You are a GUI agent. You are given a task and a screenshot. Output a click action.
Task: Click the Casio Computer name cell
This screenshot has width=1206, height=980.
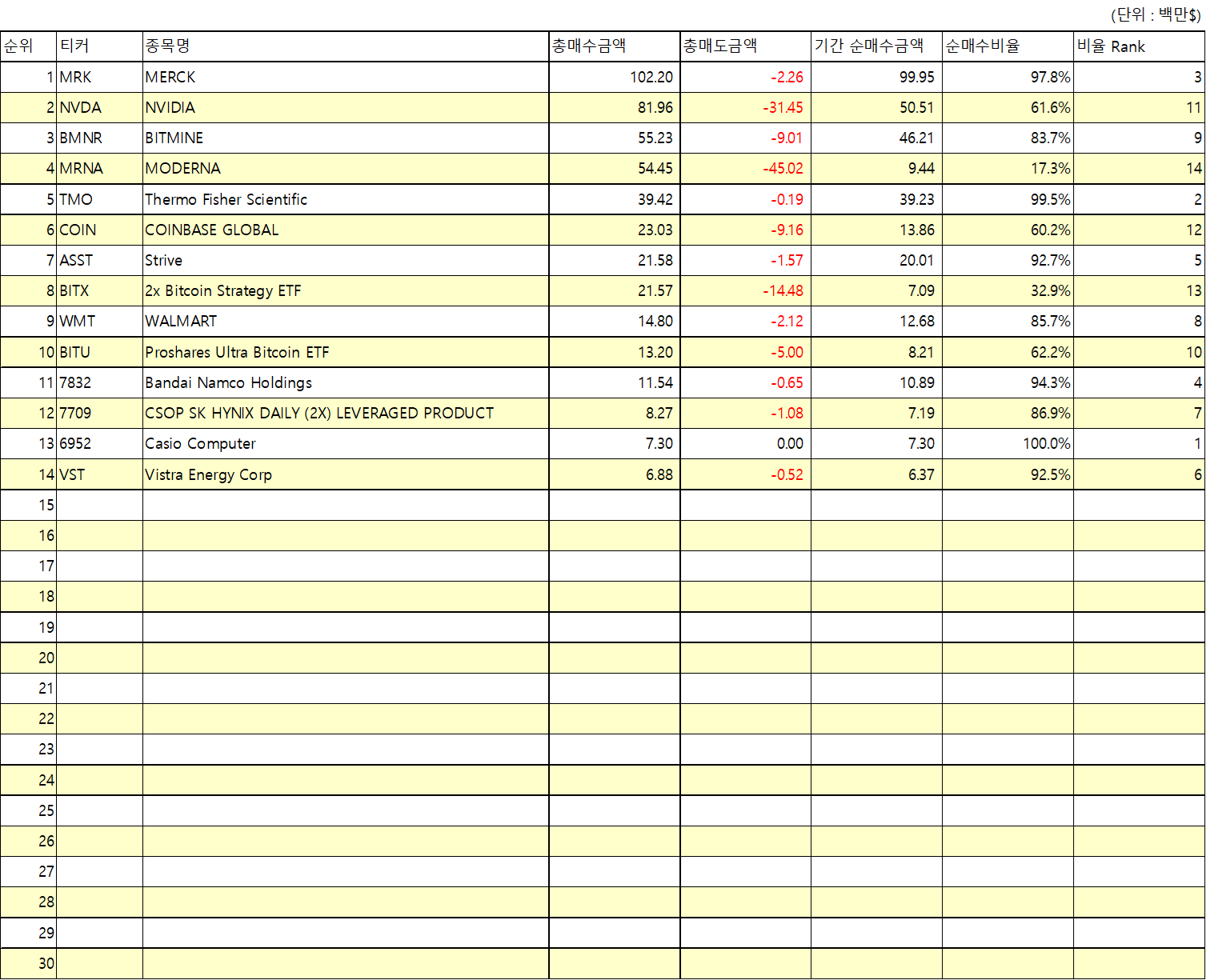346,443
